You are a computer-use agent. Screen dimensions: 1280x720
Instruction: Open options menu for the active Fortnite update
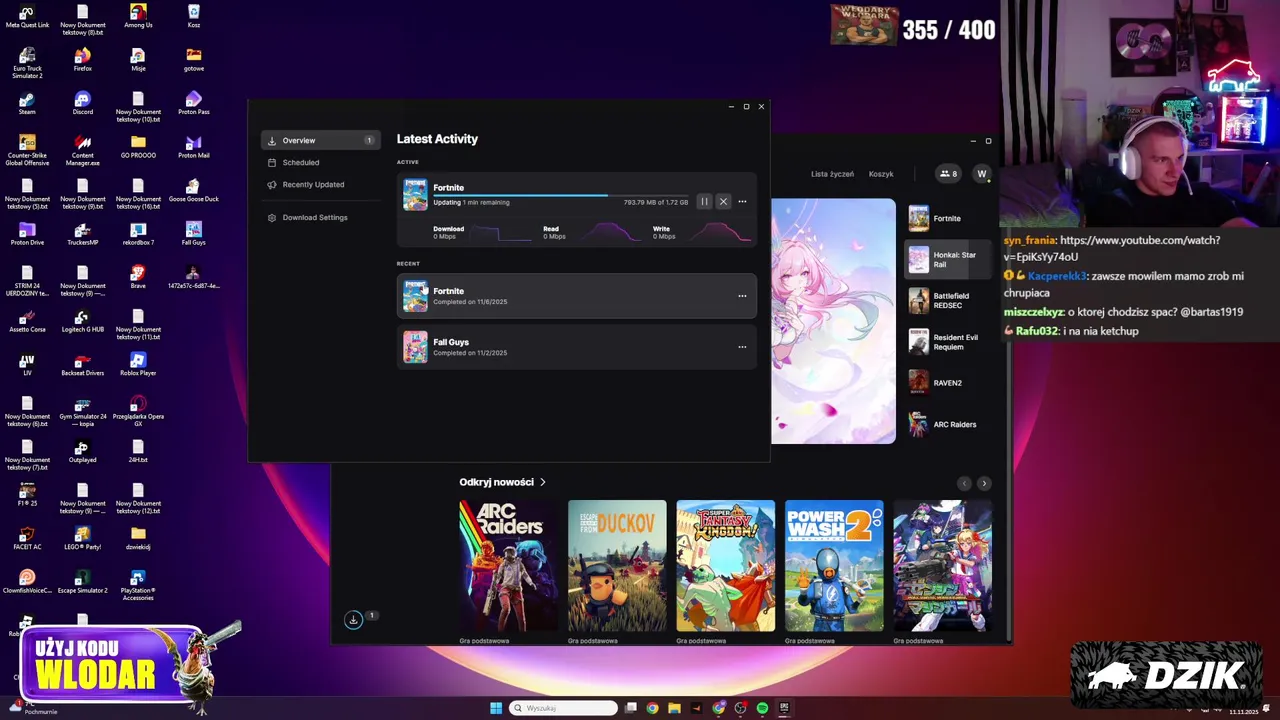click(x=742, y=202)
